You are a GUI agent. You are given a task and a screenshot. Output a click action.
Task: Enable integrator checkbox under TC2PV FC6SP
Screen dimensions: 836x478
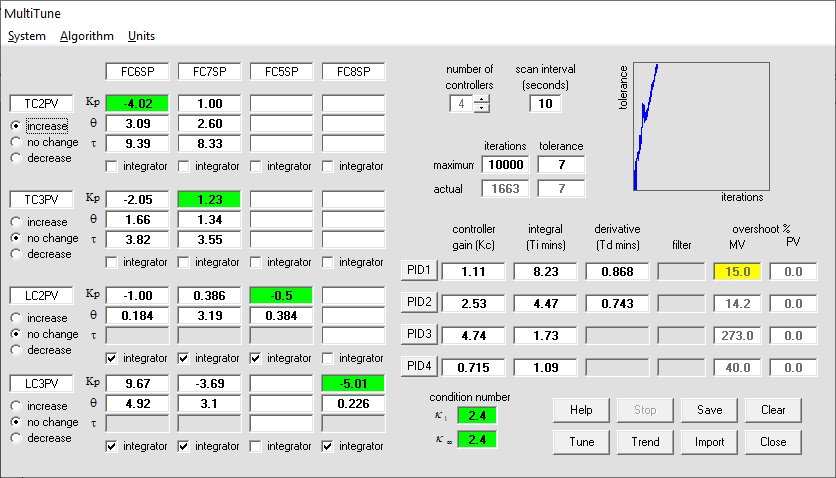(x=112, y=166)
